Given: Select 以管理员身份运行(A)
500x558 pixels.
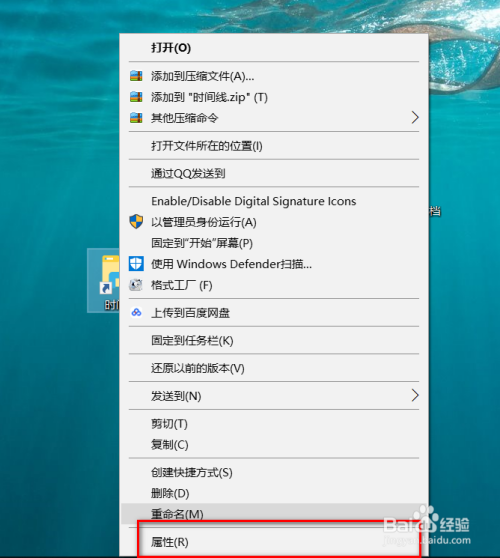Looking at the screenshot, I should pos(274,222).
